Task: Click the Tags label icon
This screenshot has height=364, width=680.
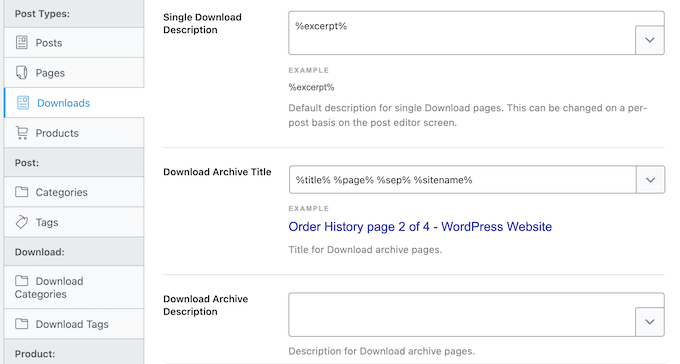Action: point(21,222)
